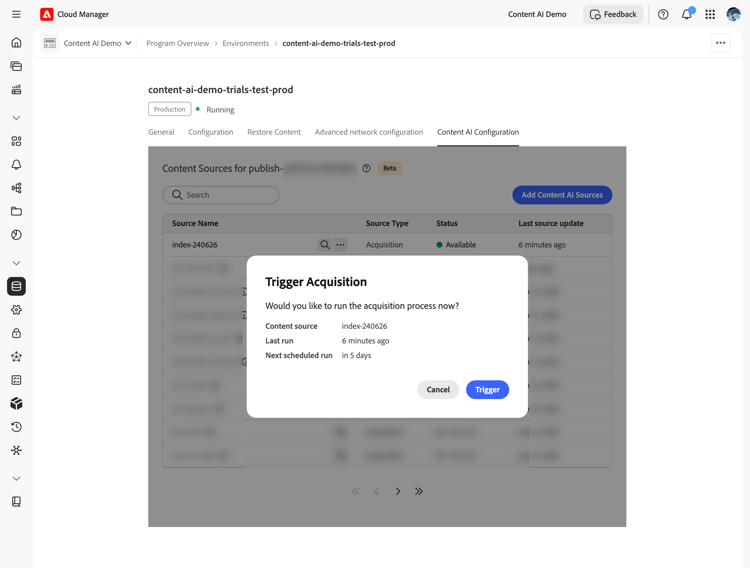Open the folder icon in sidebar
This screenshot has height=568, width=750.
[16, 211]
